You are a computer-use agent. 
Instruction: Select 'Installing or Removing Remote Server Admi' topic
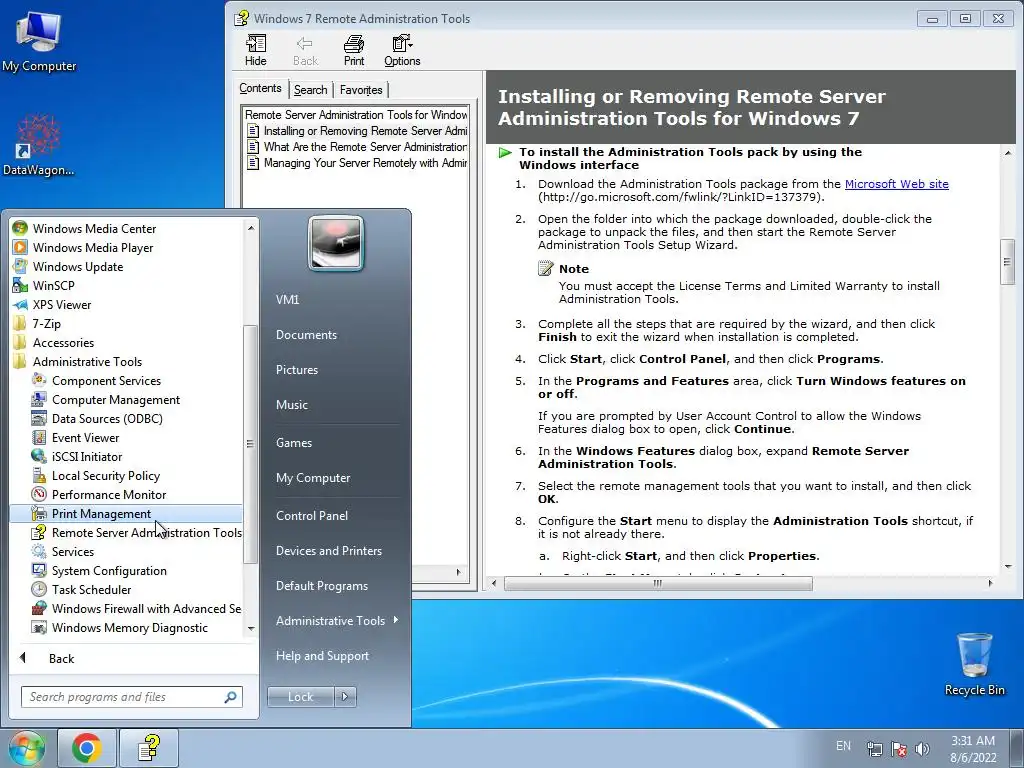(x=357, y=131)
